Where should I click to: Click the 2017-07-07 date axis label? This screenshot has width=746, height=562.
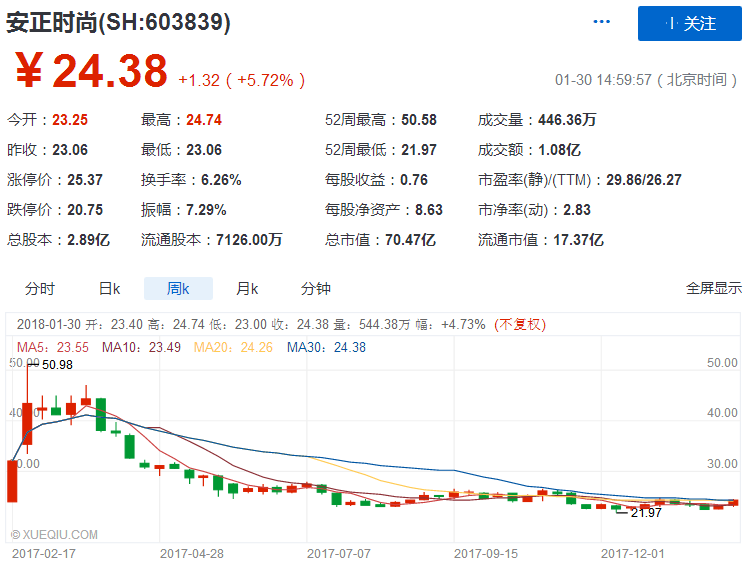point(339,554)
